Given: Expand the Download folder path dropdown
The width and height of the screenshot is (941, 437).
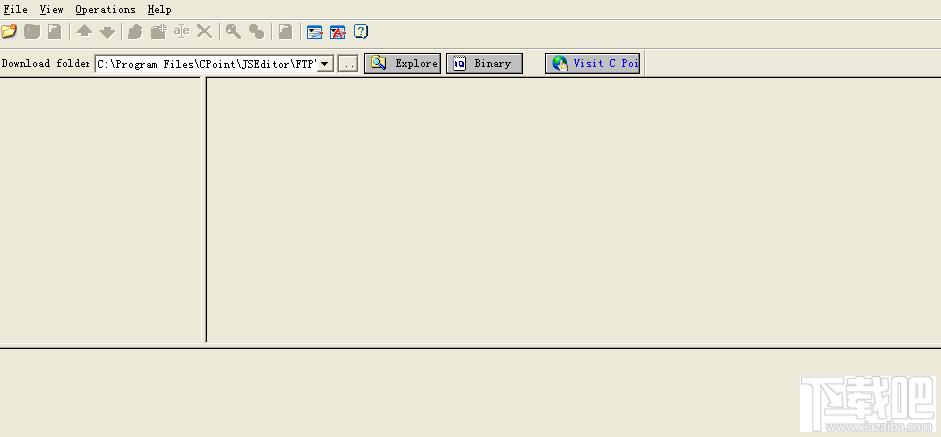Looking at the screenshot, I should 325,64.
